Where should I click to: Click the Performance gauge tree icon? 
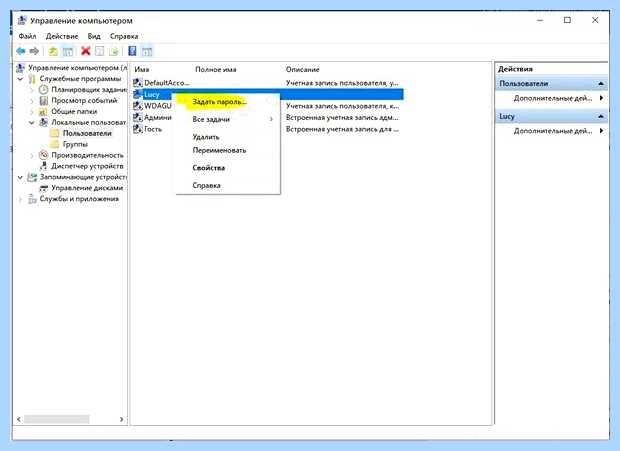(x=43, y=155)
